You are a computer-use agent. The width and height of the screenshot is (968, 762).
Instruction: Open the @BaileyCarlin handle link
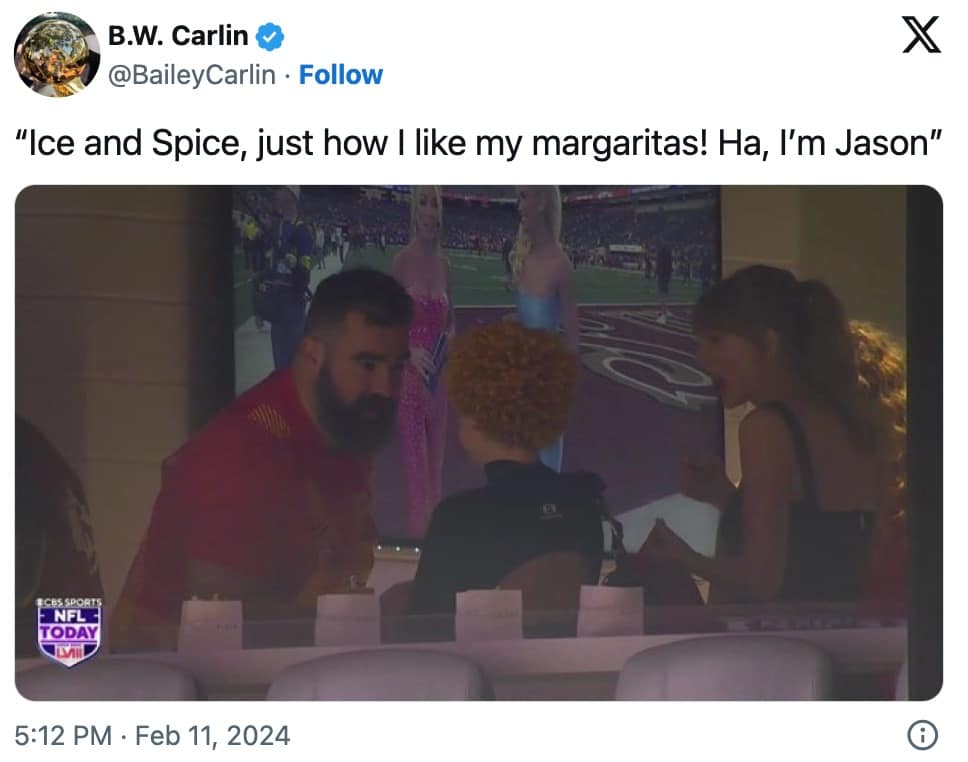tap(191, 75)
